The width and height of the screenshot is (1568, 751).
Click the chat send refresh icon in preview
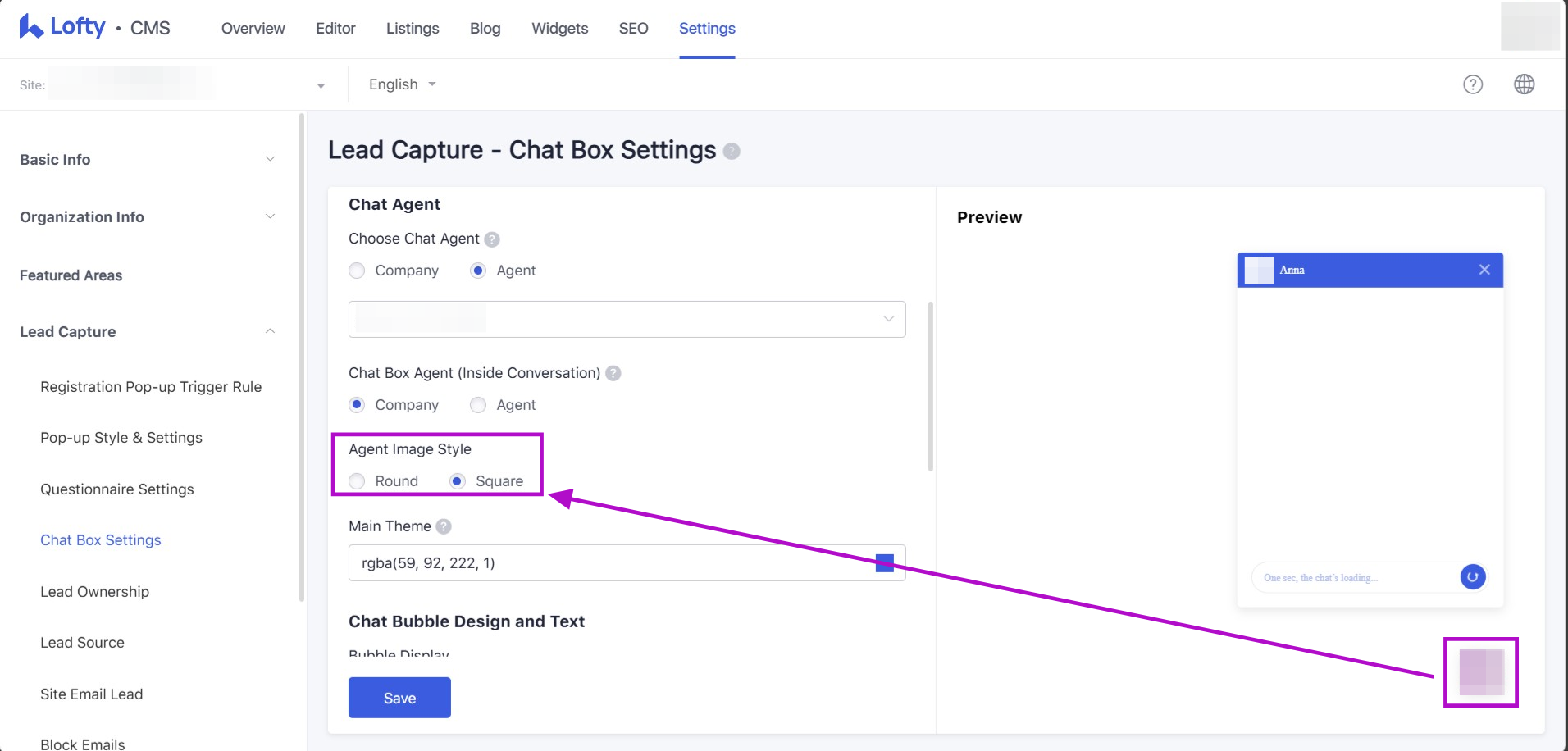(1472, 577)
